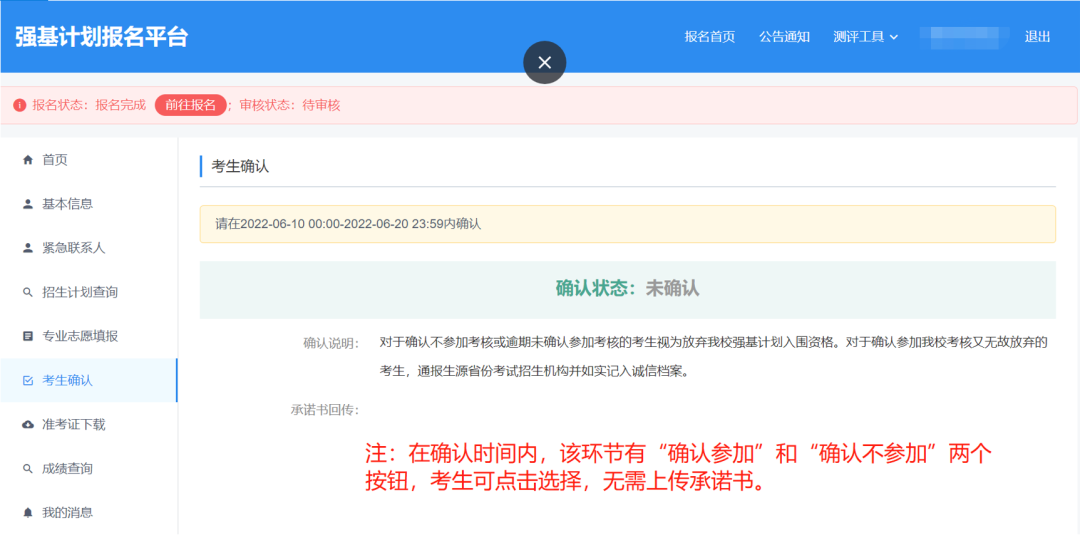
Task: Click the person icon beside 基本信息
Action: point(28,204)
